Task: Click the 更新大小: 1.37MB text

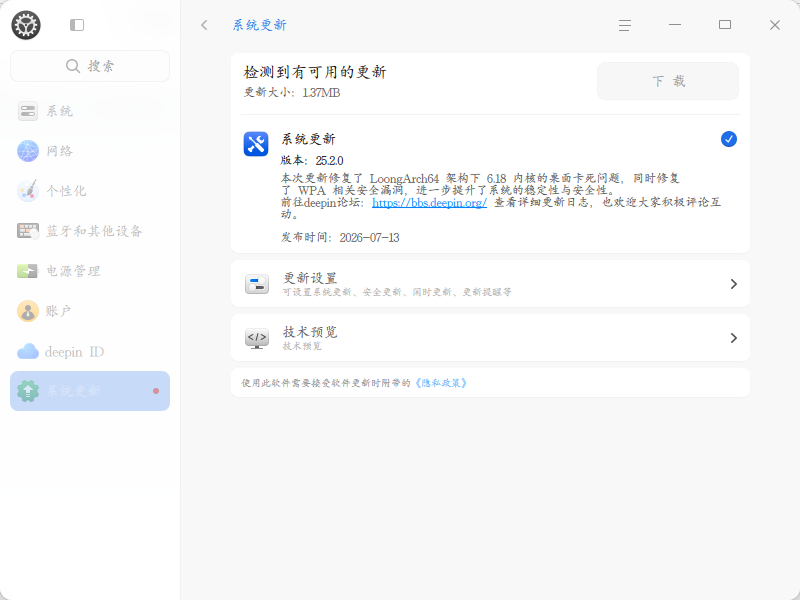Action: [292, 92]
